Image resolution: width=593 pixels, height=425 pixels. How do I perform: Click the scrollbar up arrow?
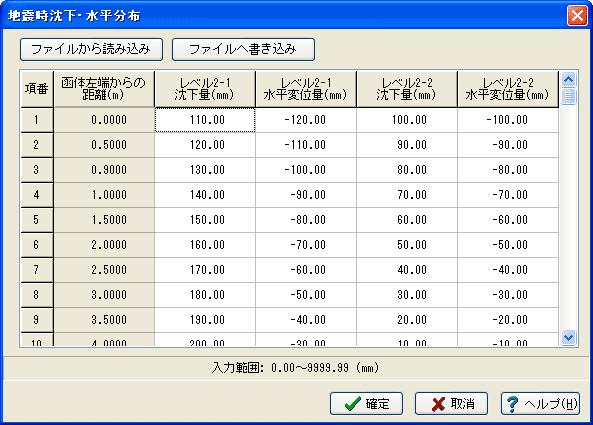click(x=568, y=79)
